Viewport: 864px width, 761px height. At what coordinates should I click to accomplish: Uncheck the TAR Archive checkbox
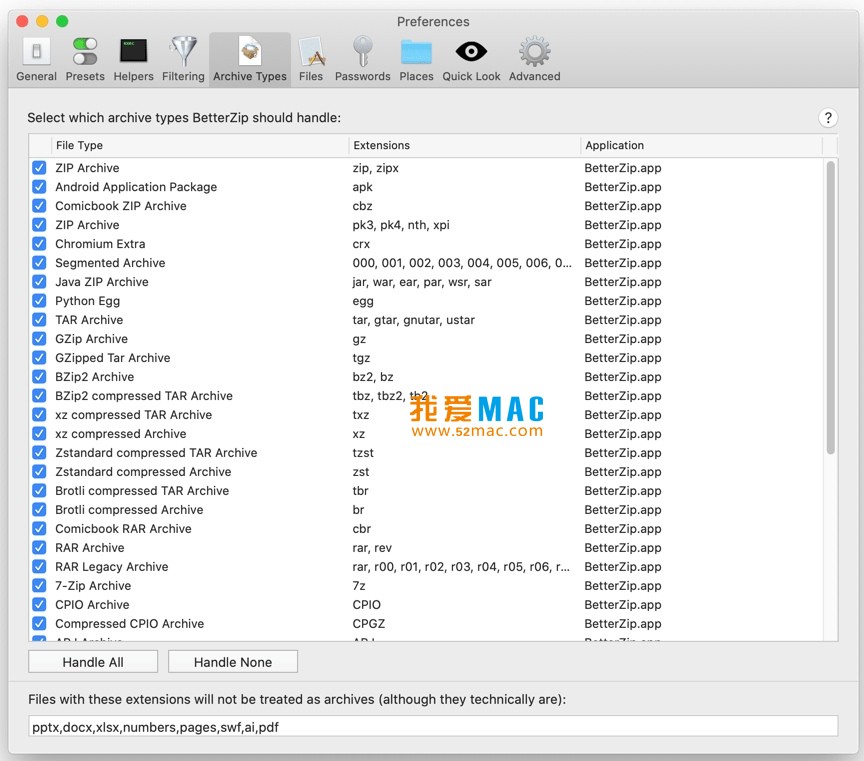pos(39,320)
